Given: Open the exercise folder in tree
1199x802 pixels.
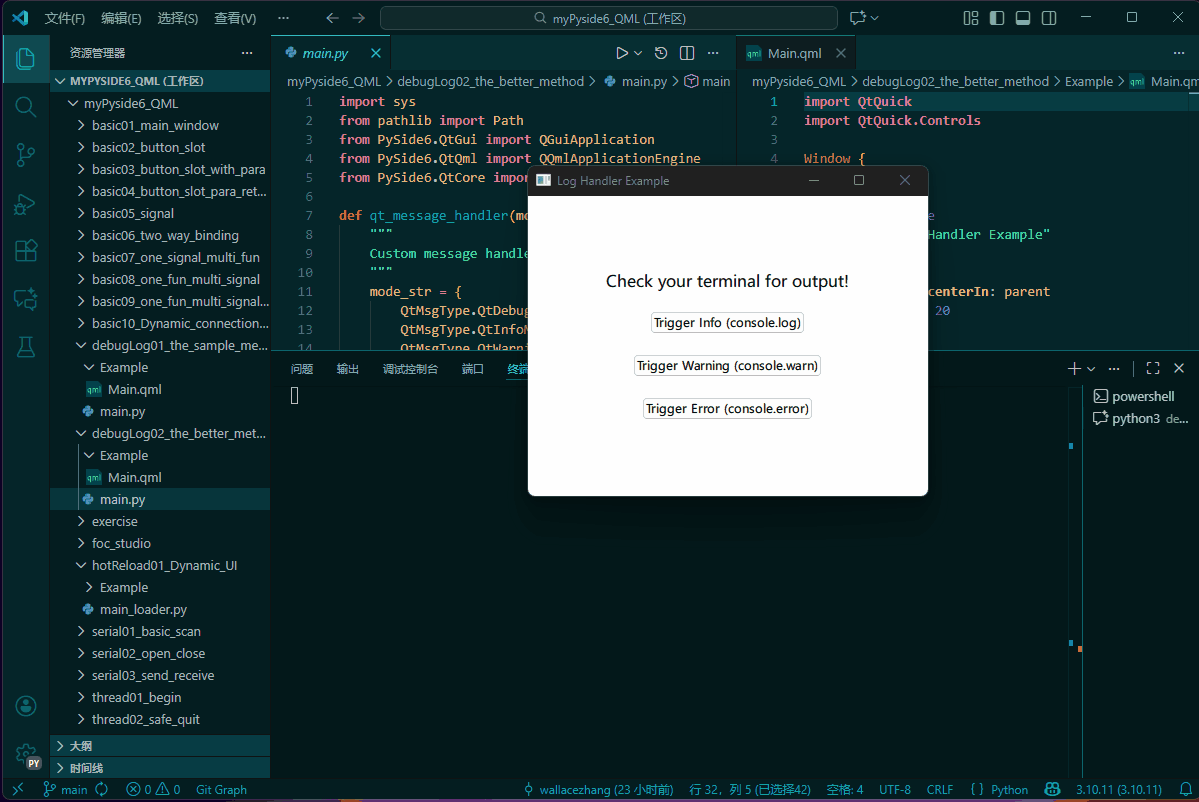Looking at the screenshot, I should 161,521.
